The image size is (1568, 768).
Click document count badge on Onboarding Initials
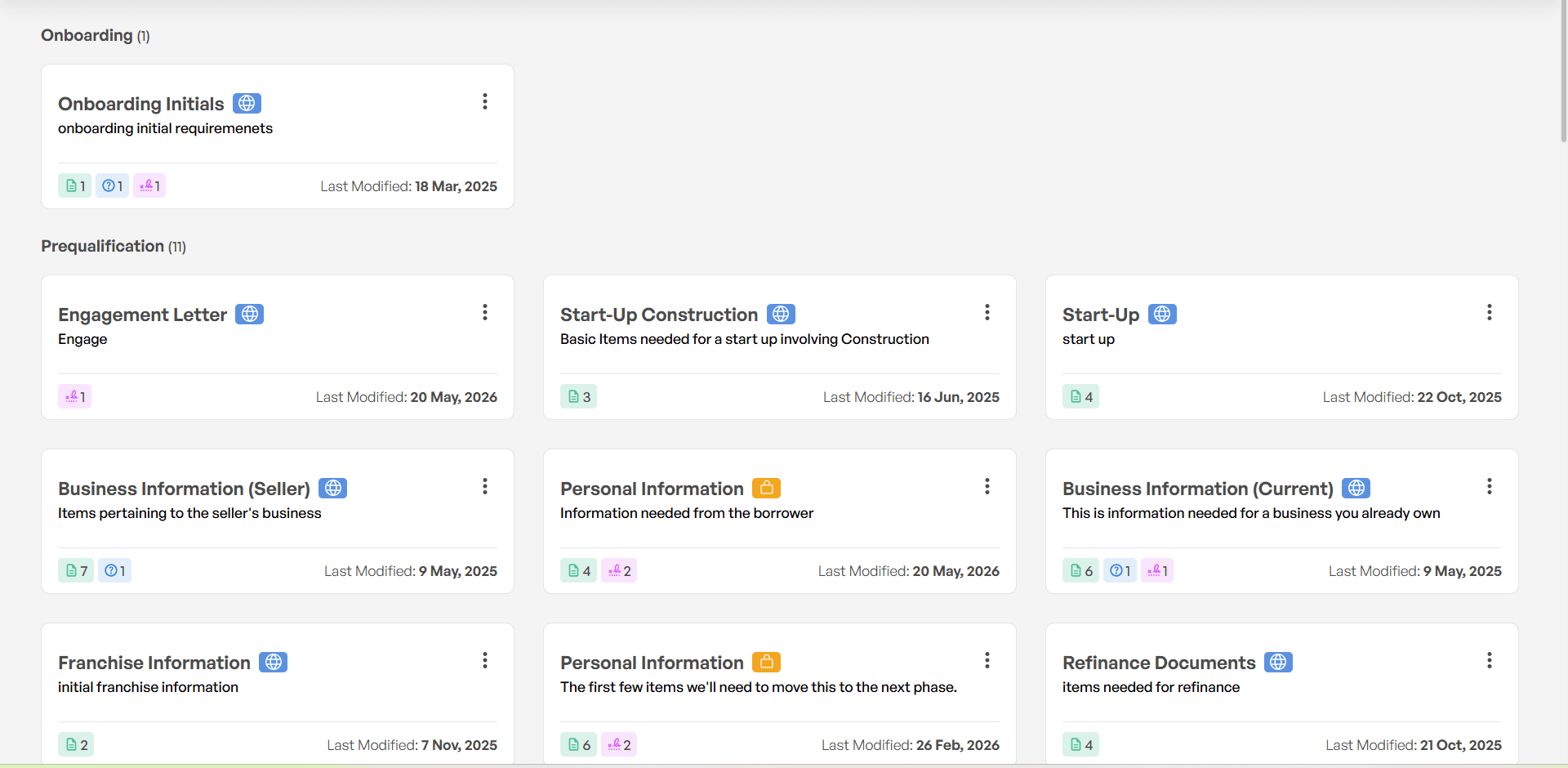tap(74, 185)
